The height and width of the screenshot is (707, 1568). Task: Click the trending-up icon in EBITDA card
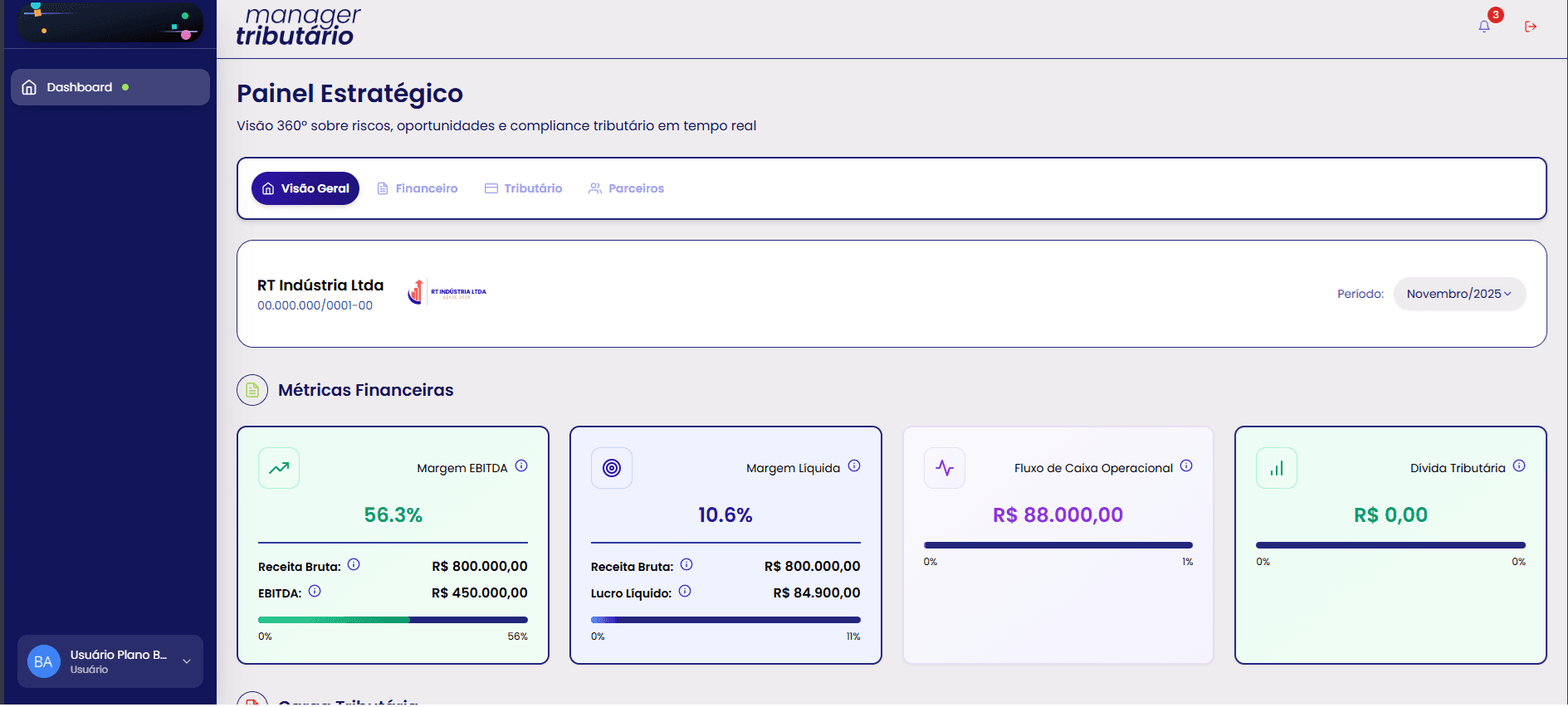click(x=279, y=468)
